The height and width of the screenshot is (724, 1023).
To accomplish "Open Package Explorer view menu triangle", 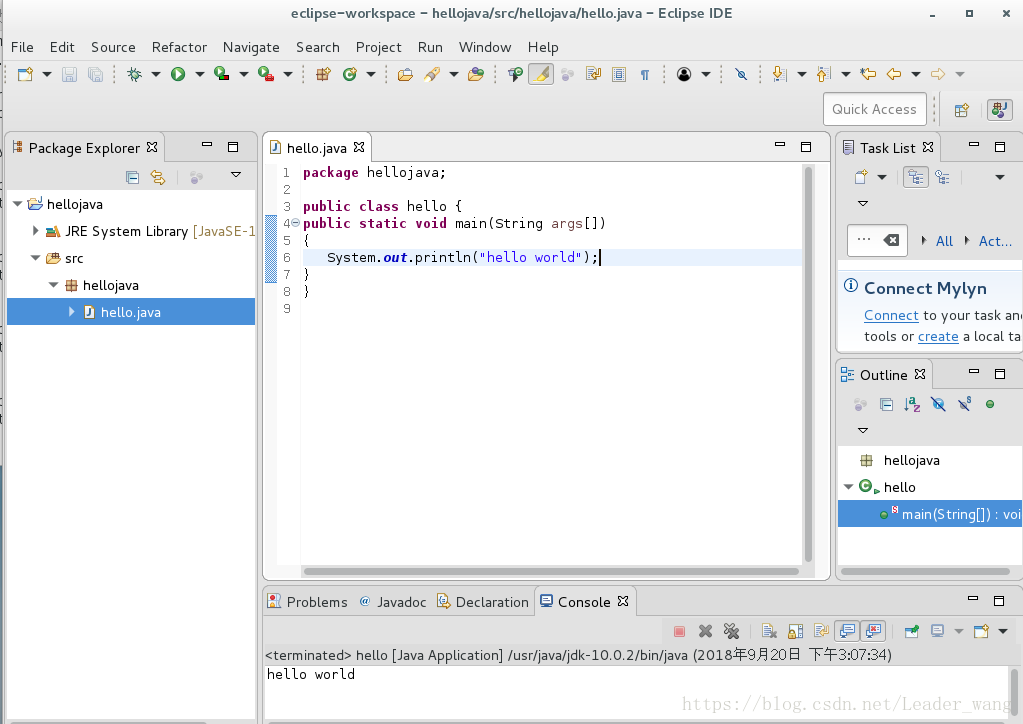I will [x=236, y=175].
